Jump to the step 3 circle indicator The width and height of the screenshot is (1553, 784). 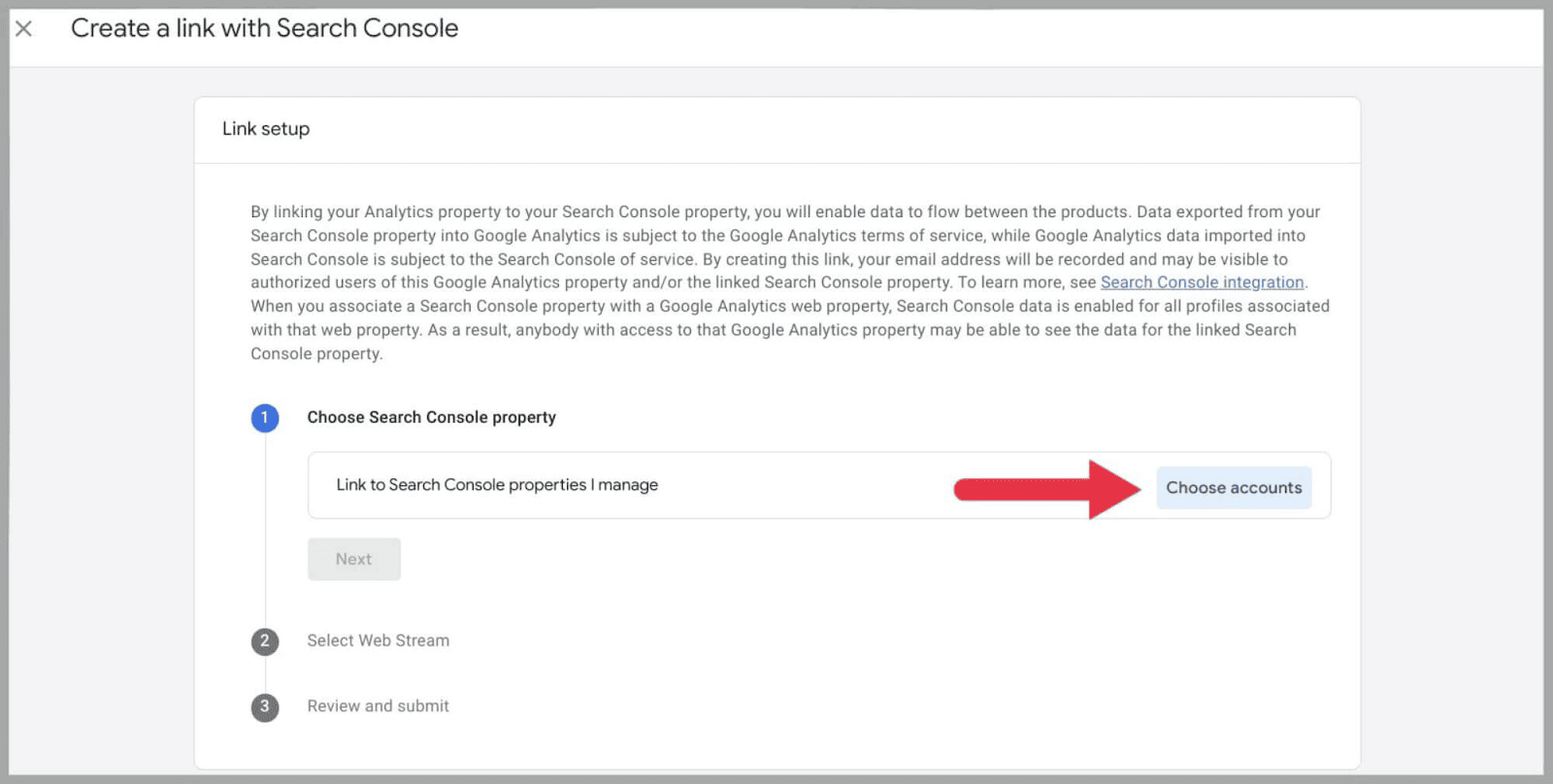tap(265, 707)
